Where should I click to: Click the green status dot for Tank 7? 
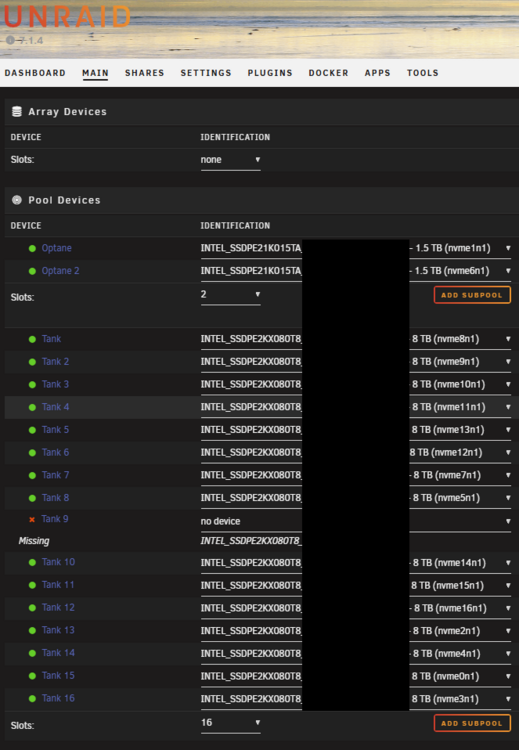tap(32, 475)
